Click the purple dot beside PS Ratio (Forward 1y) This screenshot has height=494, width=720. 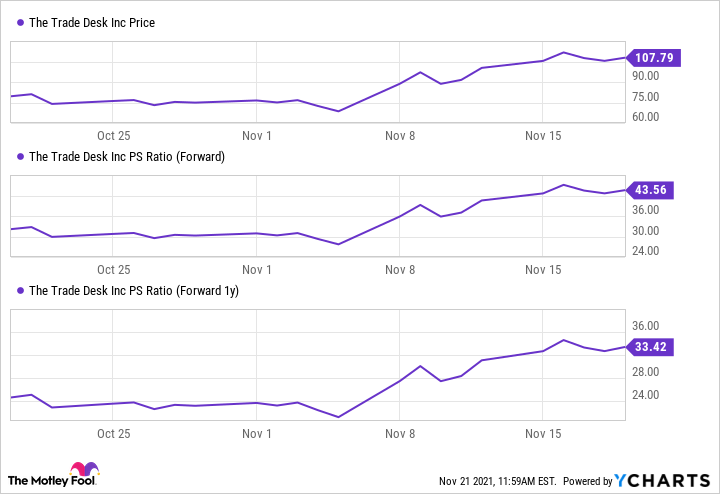[x=20, y=291]
